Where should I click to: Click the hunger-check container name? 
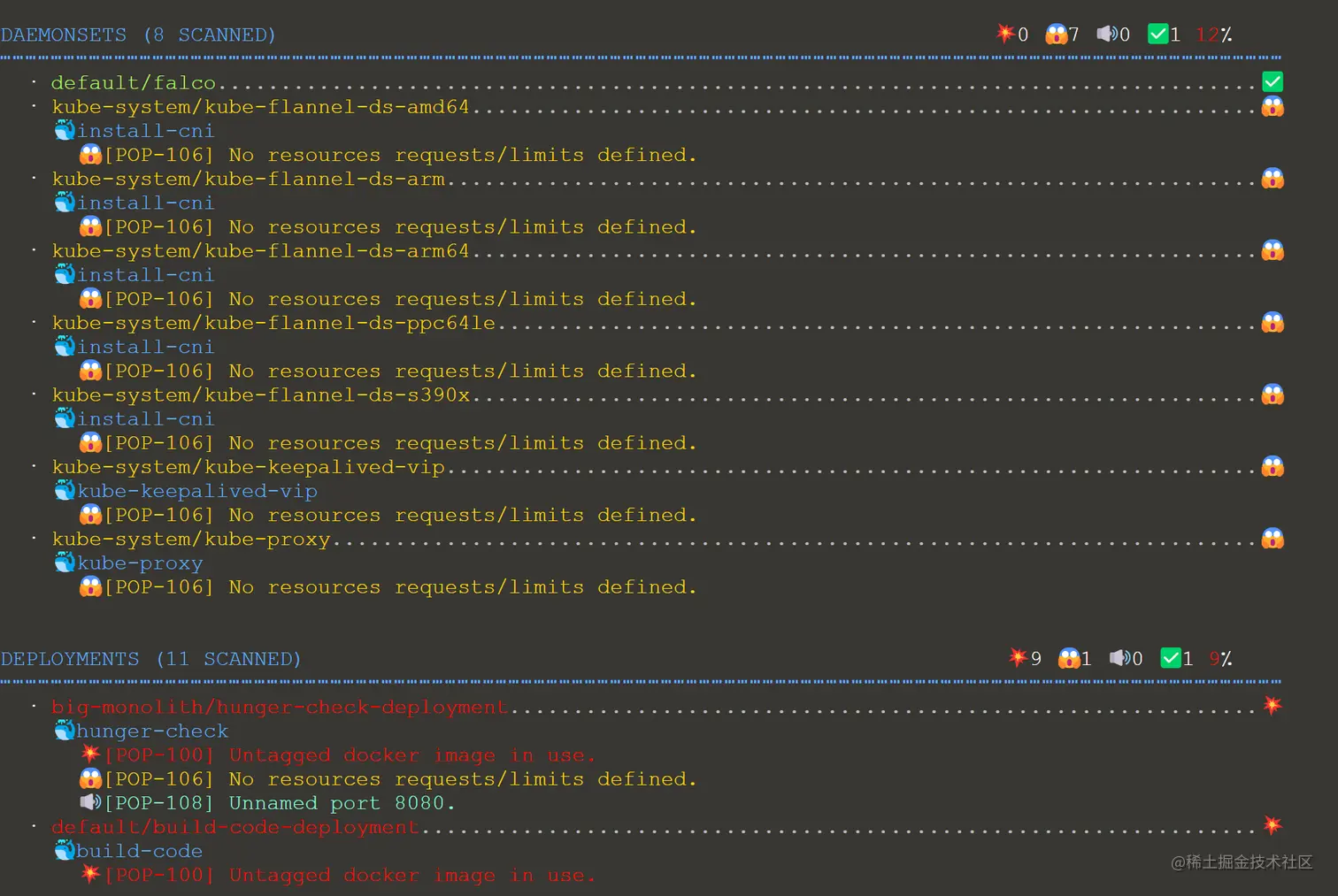[x=153, y=731]
